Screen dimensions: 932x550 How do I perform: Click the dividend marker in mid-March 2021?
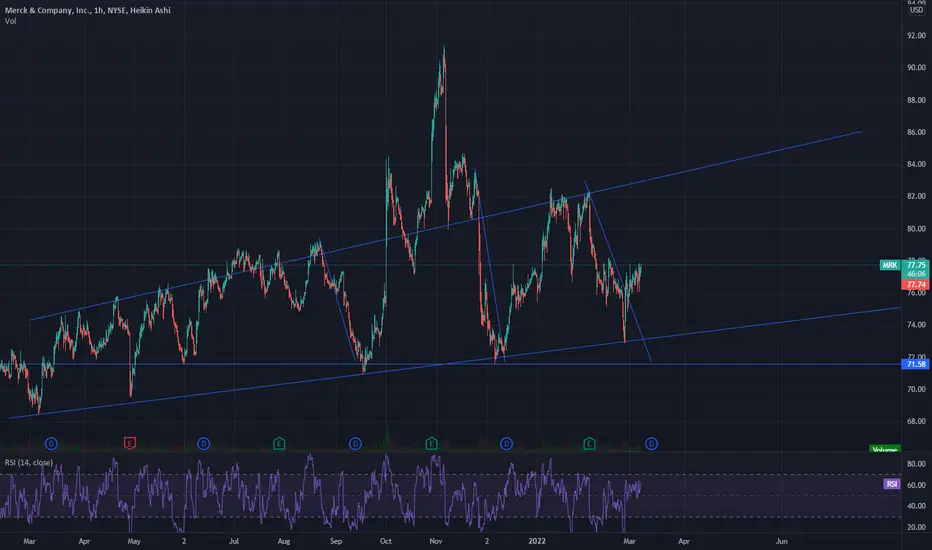tap(51, 444)
